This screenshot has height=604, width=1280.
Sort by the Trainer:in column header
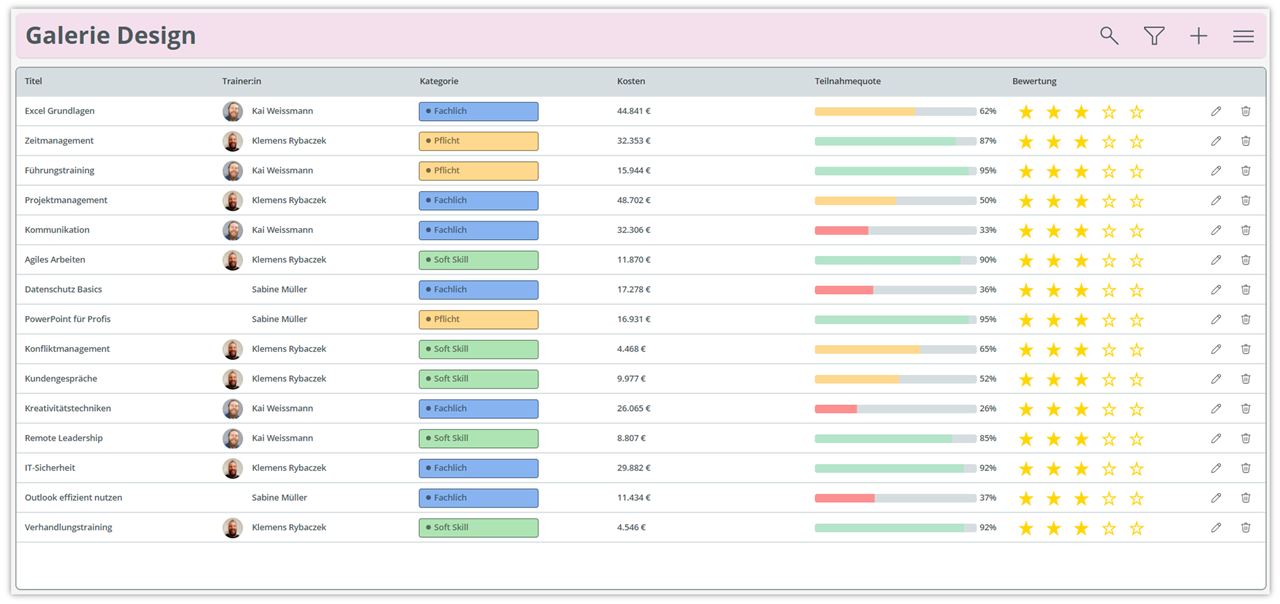(x=241, y=81)
